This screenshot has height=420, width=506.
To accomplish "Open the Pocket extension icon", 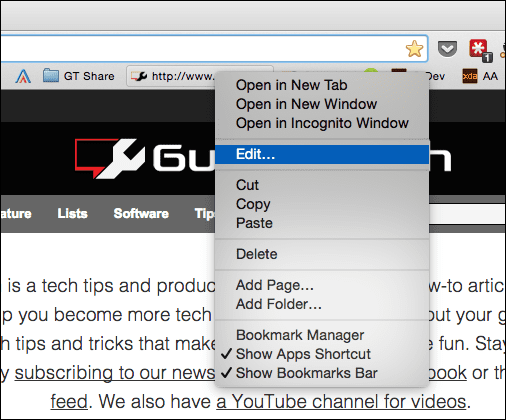I will coord(447,49).
